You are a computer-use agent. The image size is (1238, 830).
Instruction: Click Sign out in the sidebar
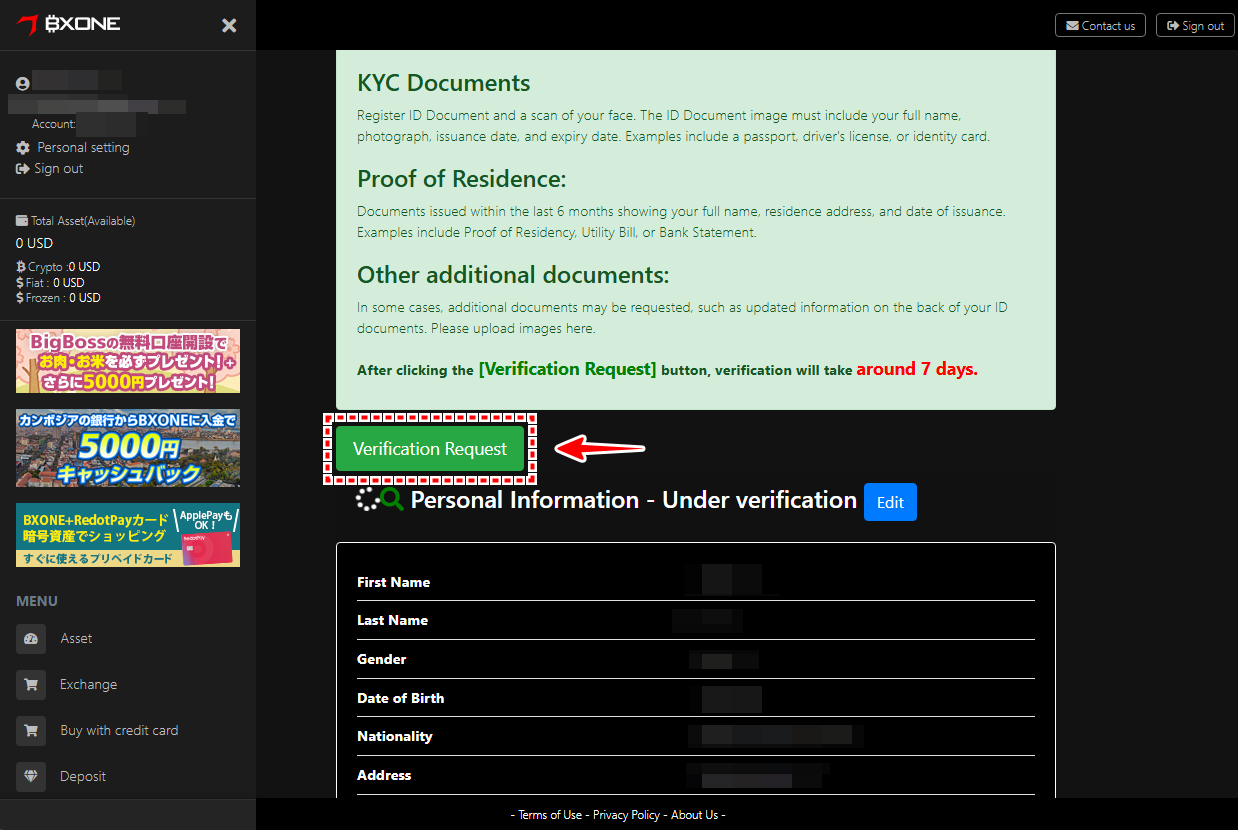pyautogui.click(x=58, y=168)
